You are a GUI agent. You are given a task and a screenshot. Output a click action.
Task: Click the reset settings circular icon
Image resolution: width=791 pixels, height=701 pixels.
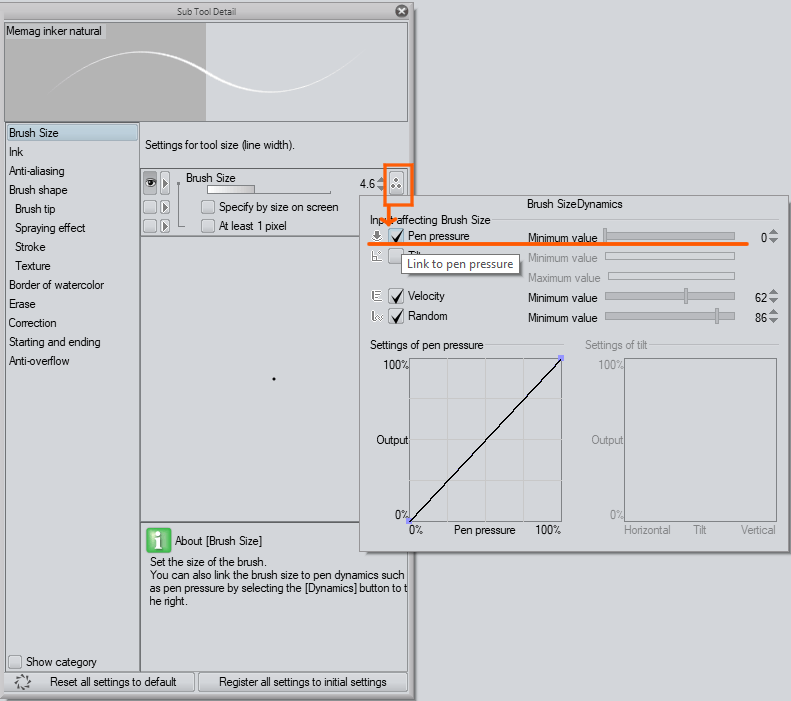tap(23, 682)
